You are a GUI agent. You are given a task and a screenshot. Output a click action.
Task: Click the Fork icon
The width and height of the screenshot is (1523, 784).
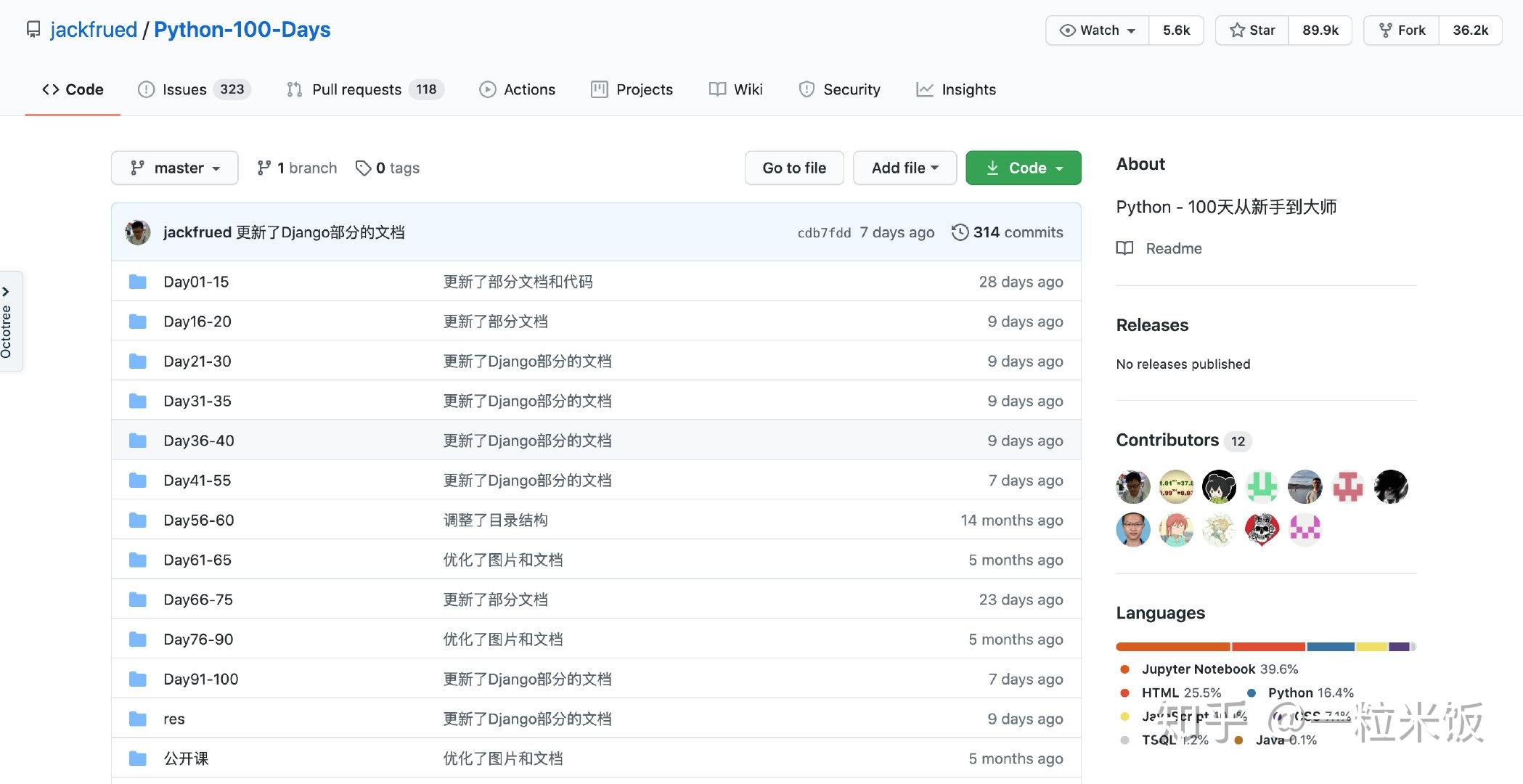click(1386, 30)
